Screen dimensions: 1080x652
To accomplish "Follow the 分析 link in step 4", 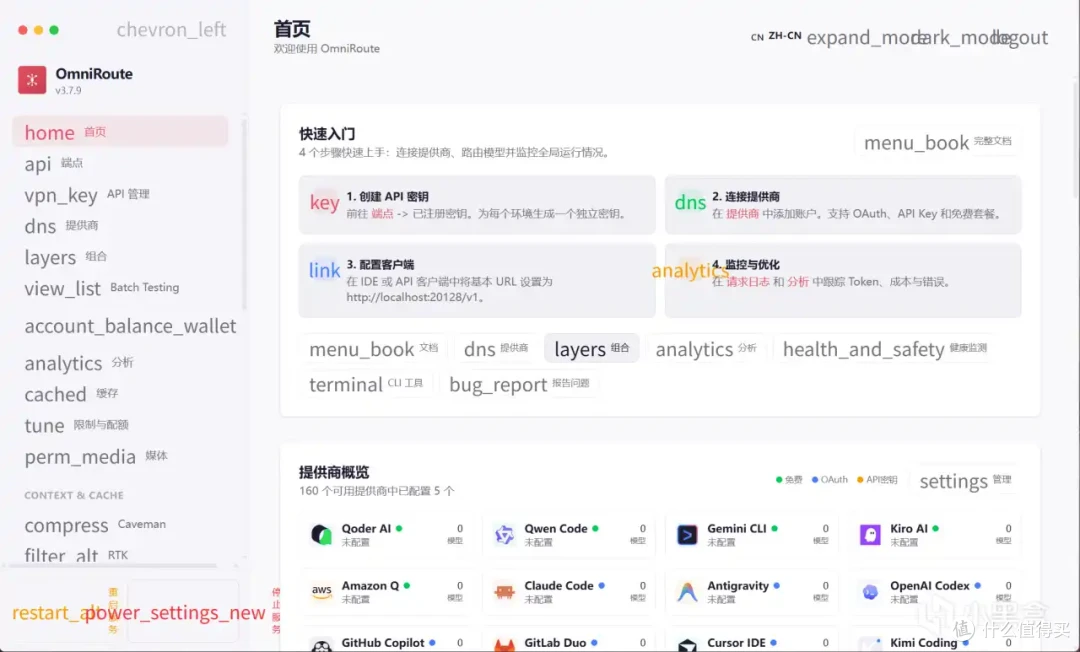I will click(798, 282).
